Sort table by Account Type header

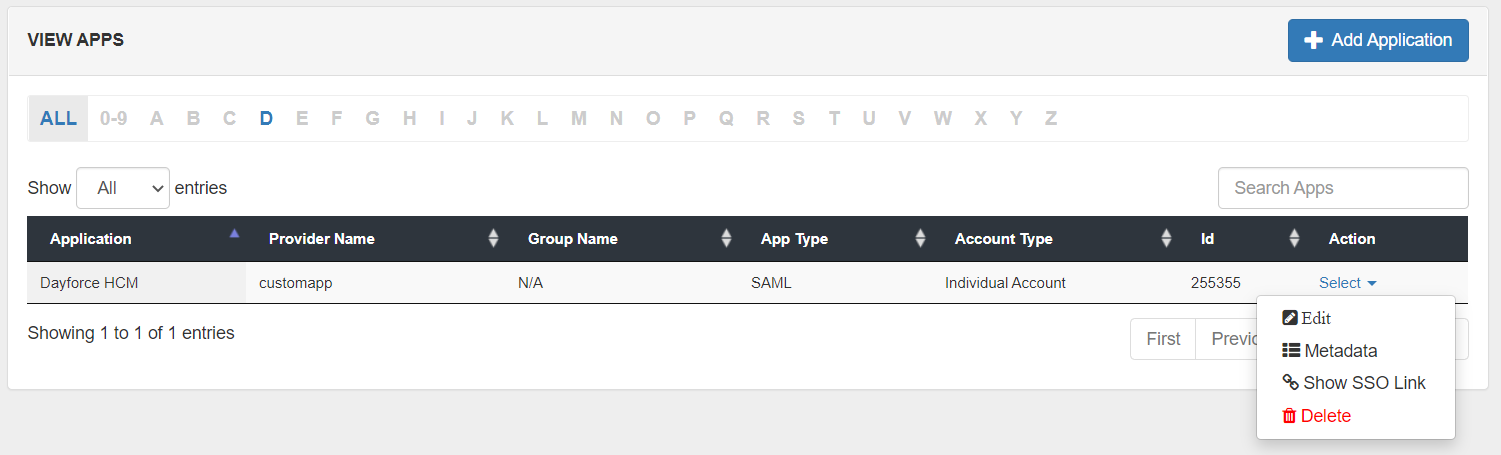click(1003, 239)
